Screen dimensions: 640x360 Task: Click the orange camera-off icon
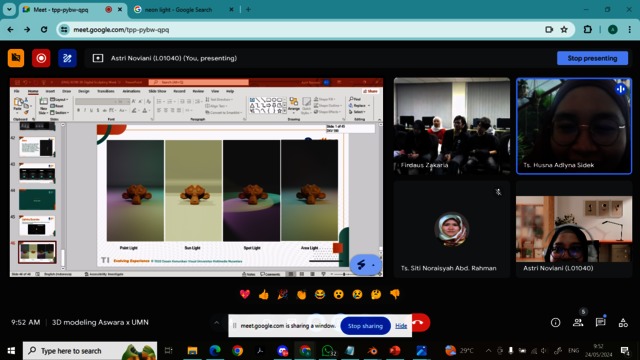[x=16, y=58]
